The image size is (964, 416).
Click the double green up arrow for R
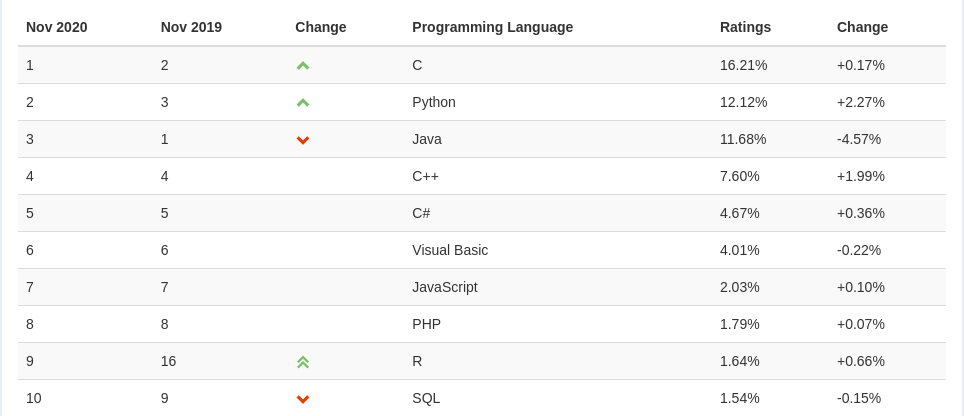tap(303, 362)
